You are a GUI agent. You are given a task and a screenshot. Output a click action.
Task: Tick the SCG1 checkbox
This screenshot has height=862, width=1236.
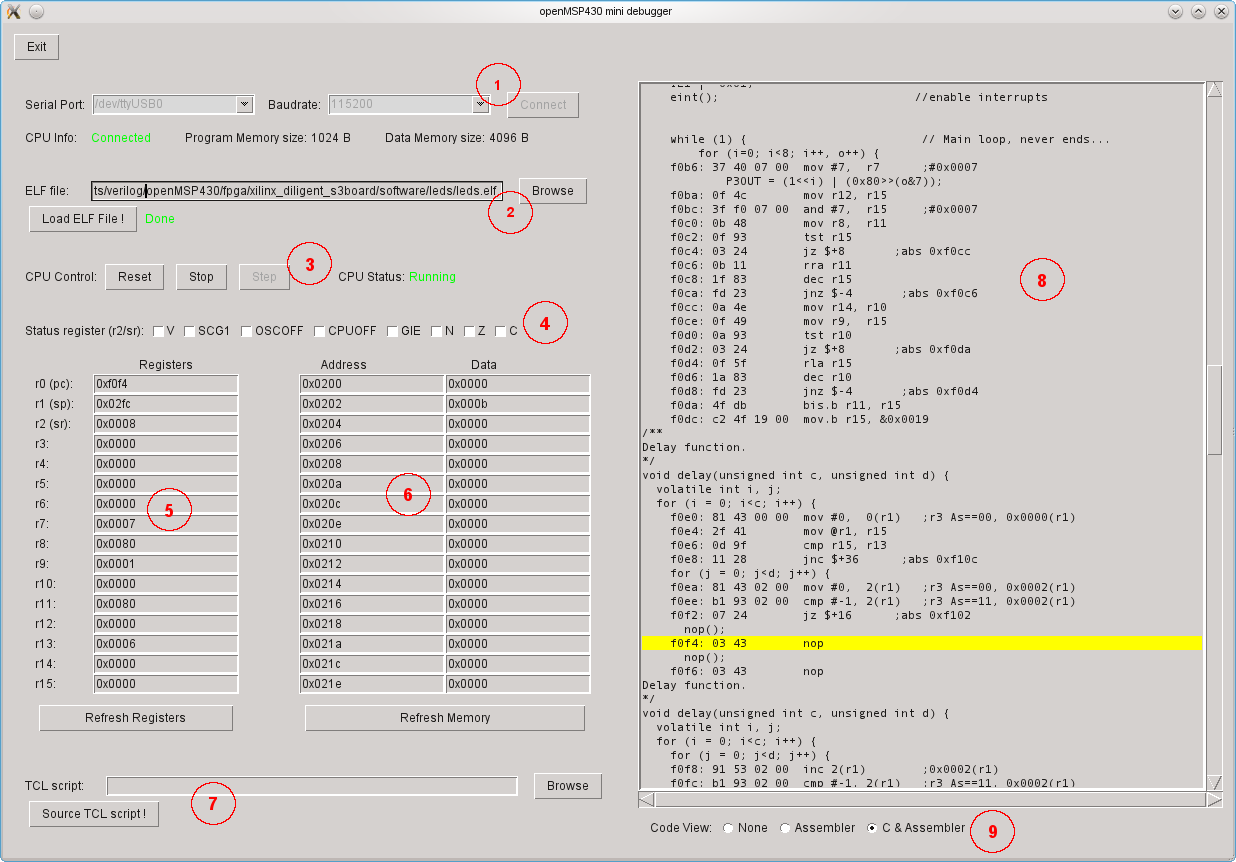189,331
